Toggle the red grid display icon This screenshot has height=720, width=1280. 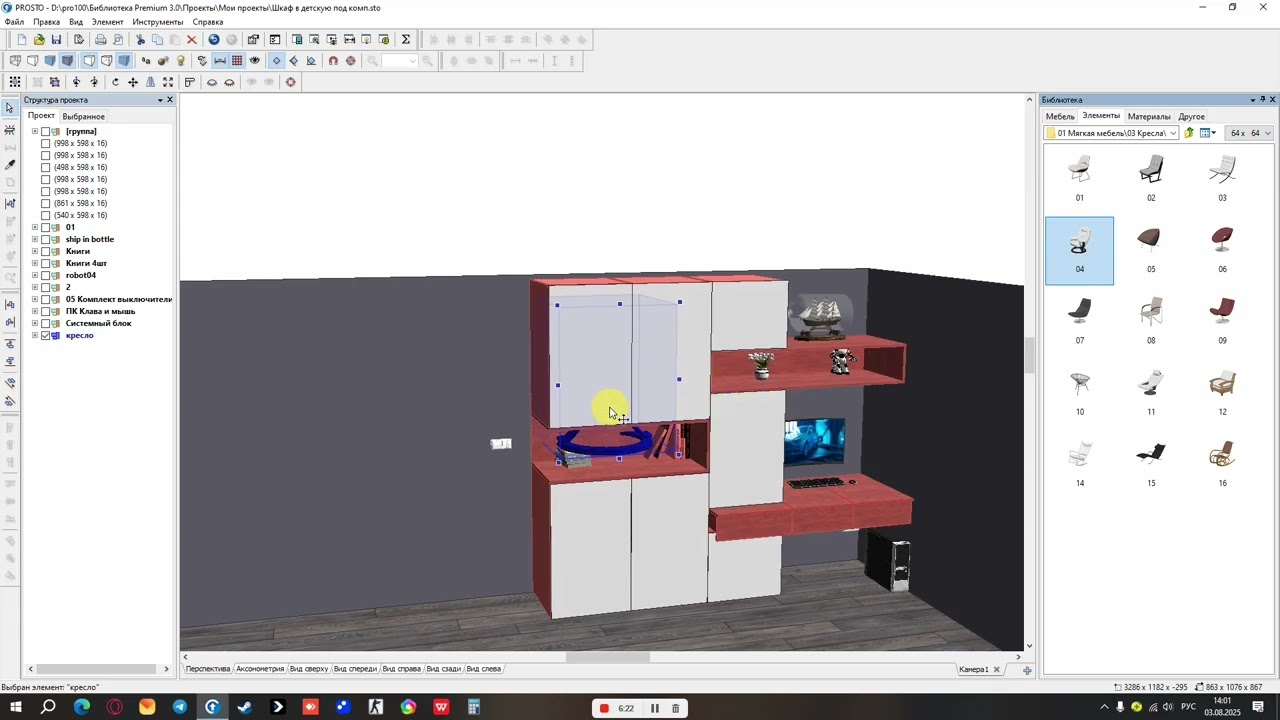237,61
